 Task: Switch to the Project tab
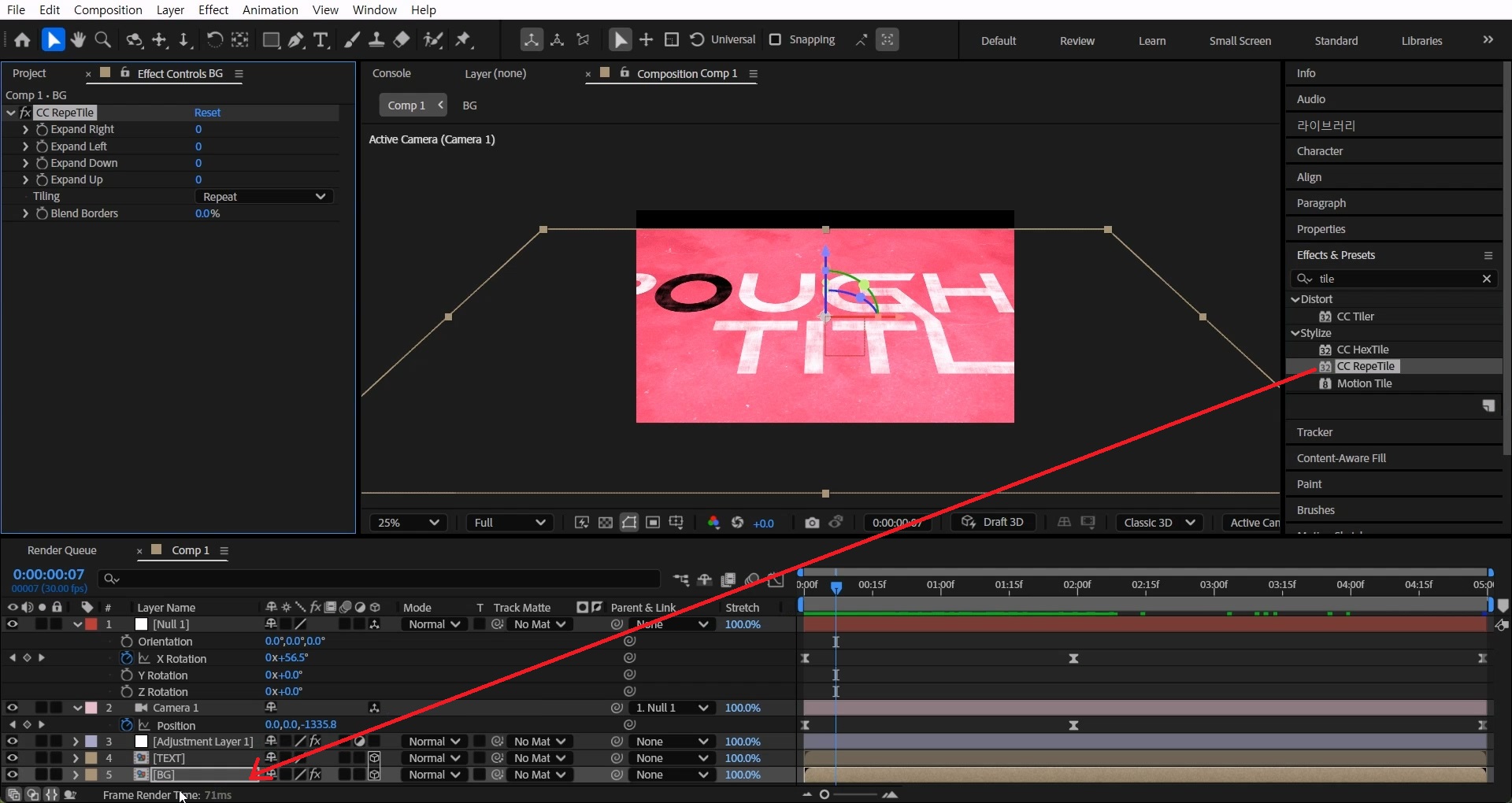[29, 73]
